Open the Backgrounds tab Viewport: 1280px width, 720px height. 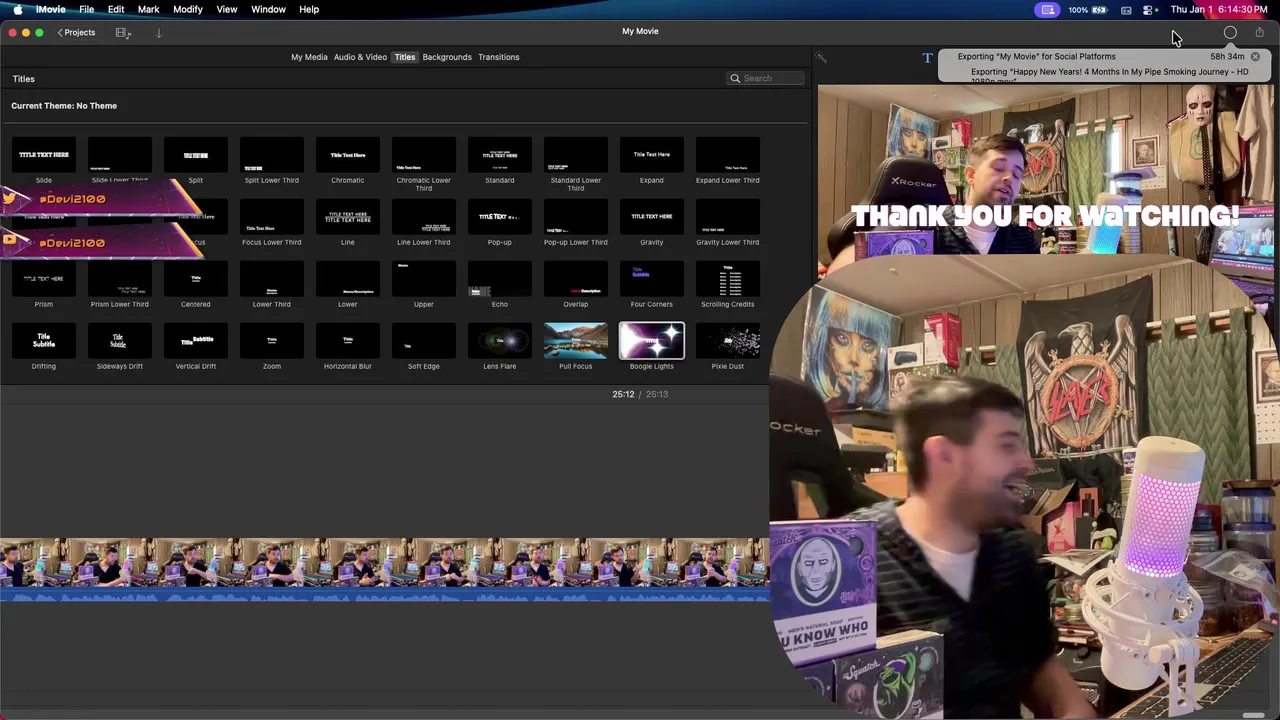tap(447, 57)
